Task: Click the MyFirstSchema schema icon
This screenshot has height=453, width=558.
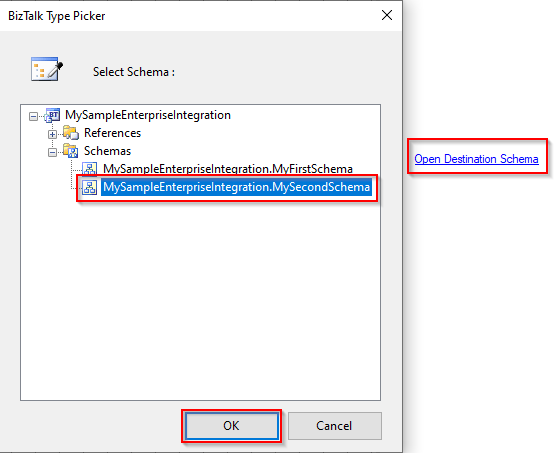Action: (90, 169)
